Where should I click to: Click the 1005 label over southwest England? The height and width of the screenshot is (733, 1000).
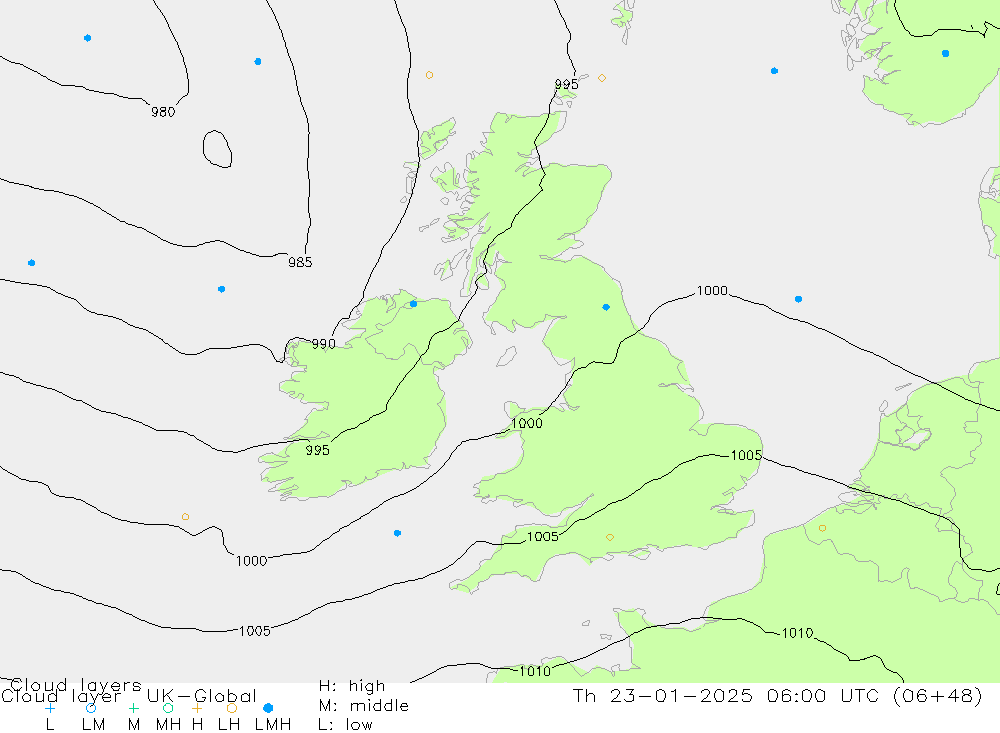[x=543, y=537]
